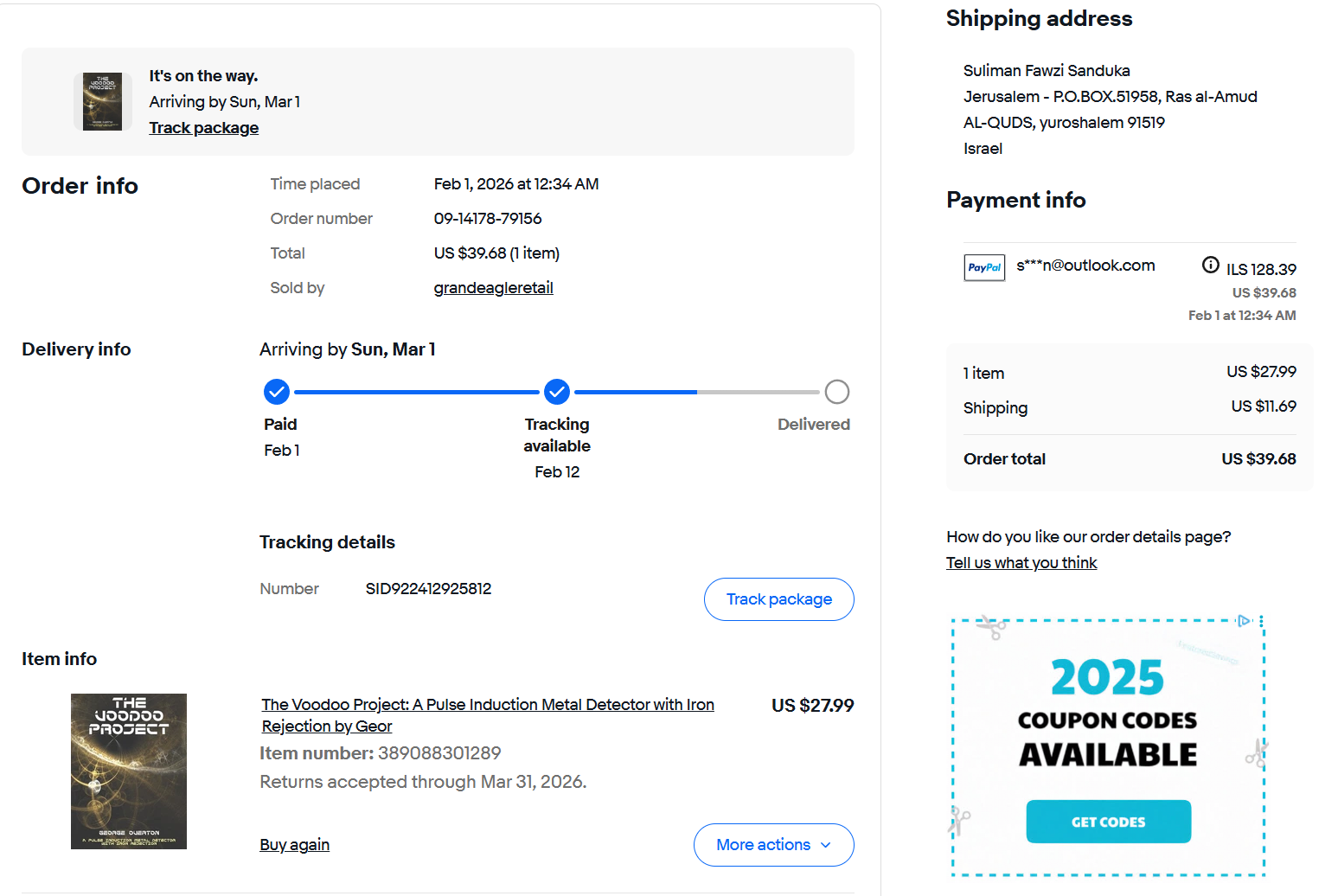Expand the More actions dropdown
Viewport: 1338px width, 896px height.
(x=773, y=845)
